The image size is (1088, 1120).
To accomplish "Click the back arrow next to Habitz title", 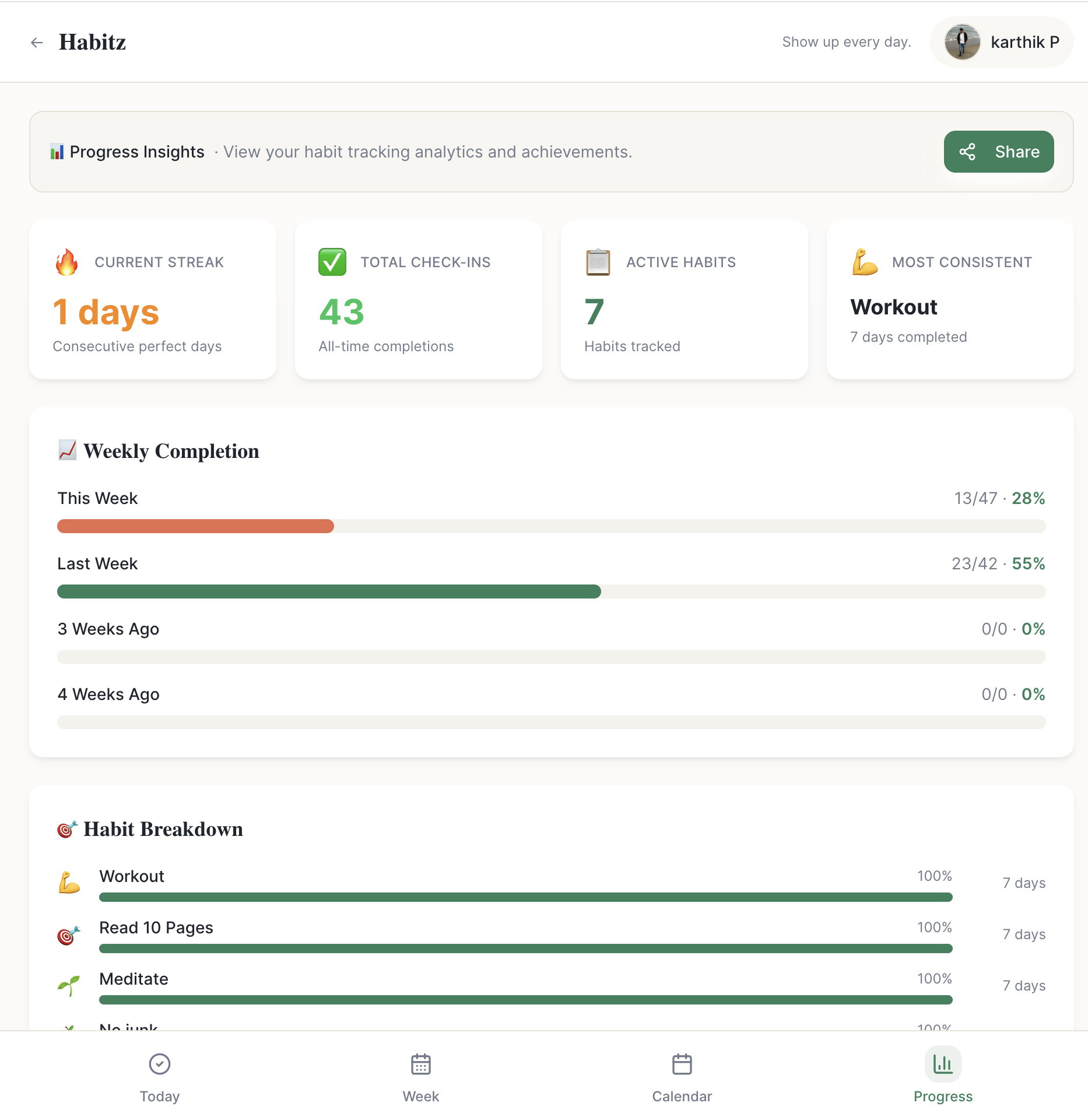I will point(37,42).
